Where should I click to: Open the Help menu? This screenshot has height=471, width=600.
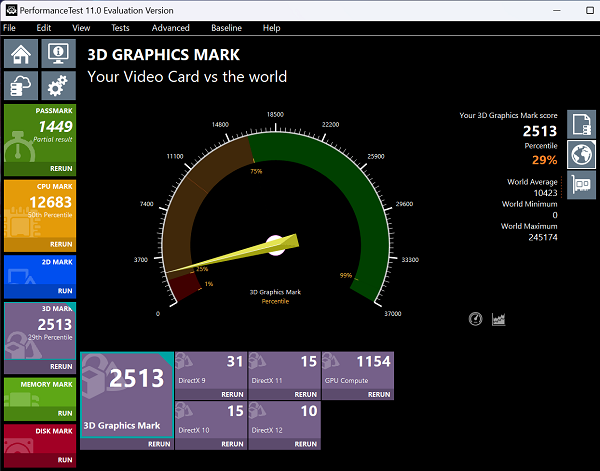(271, 28)
